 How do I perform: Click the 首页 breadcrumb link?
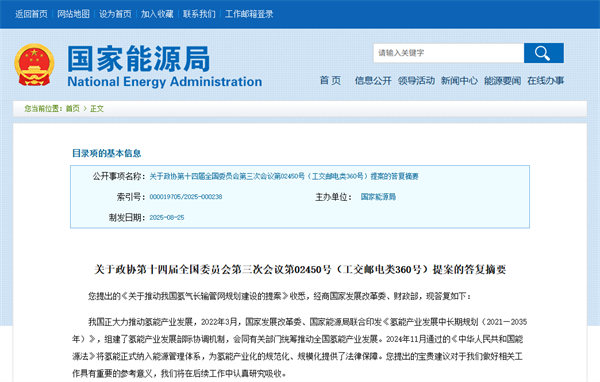click(x=73, y=109)
